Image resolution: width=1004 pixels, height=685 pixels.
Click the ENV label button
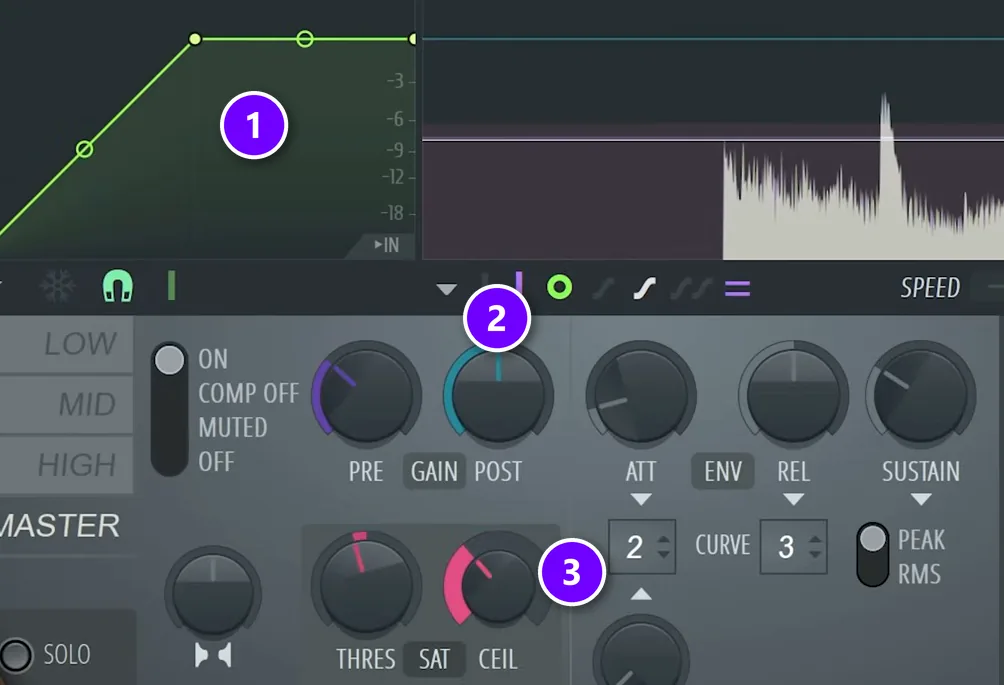723,472
